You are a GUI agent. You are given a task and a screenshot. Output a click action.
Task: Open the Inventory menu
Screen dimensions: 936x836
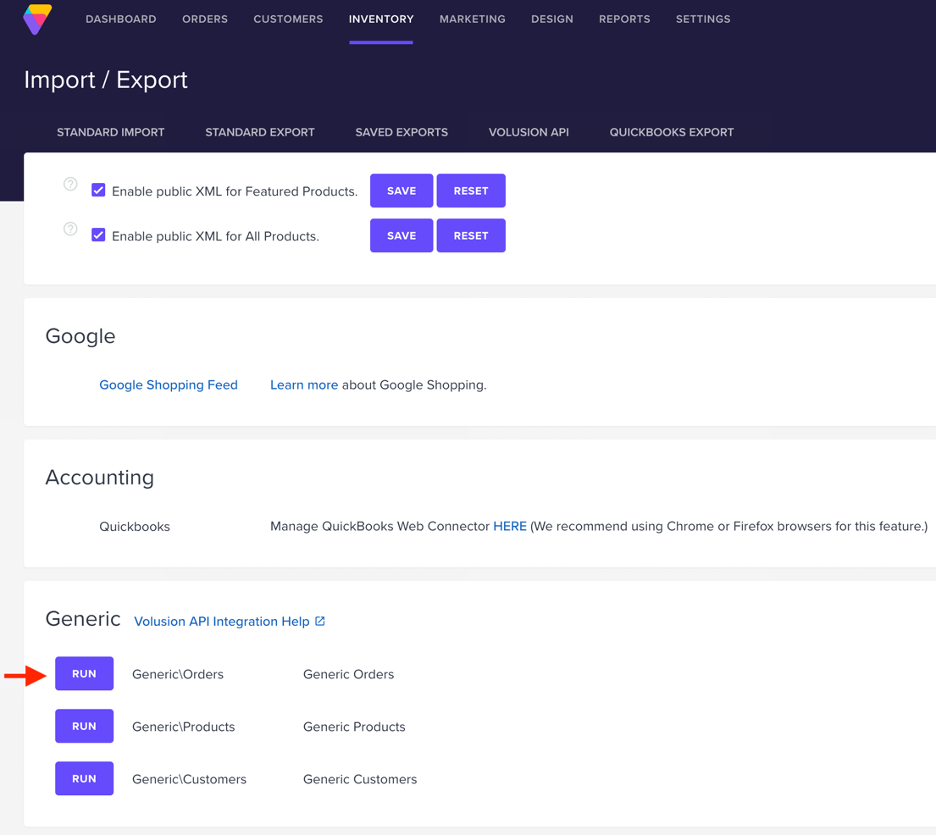[x=381, y=19]
